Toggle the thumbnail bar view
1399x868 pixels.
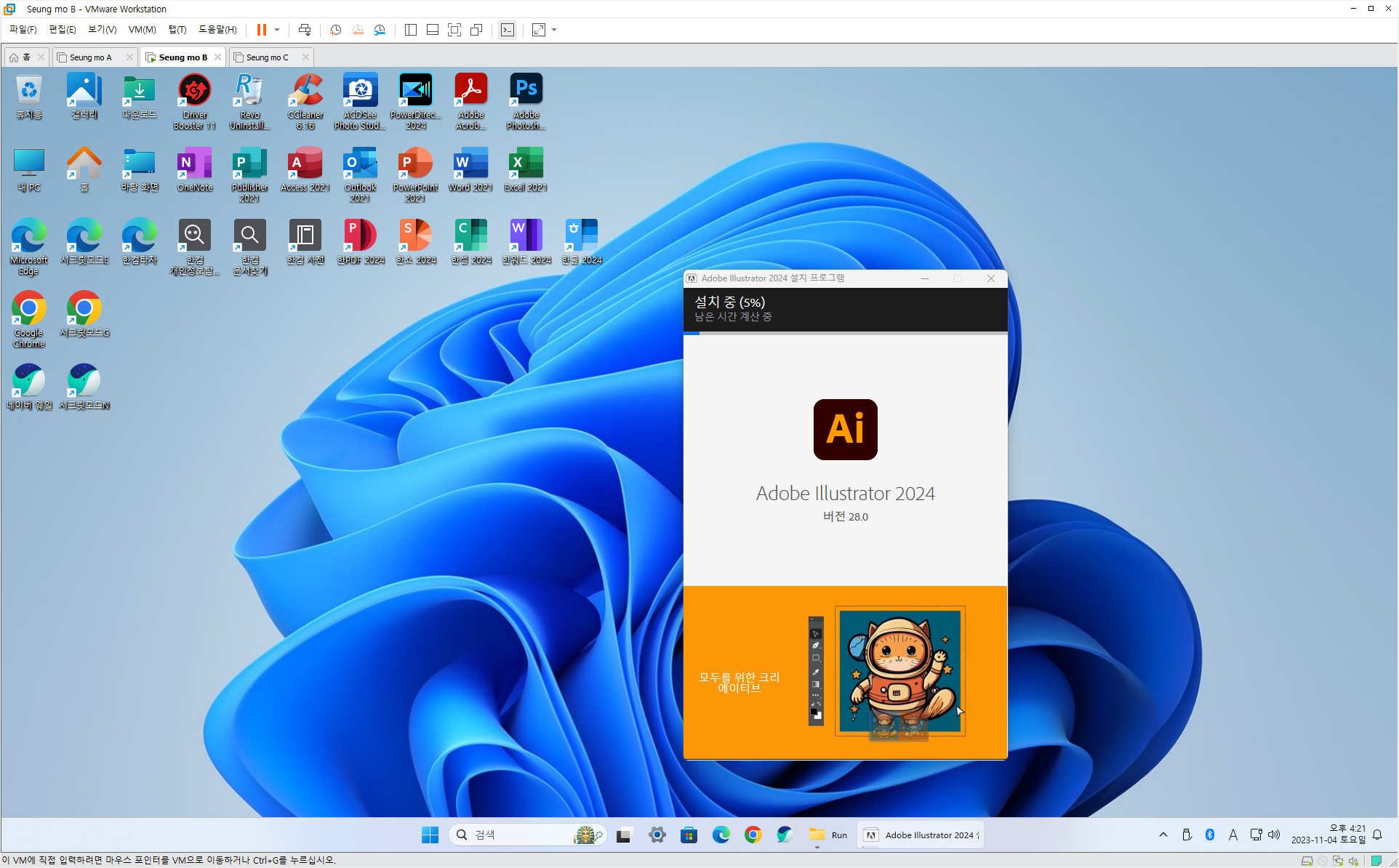tap(433, 30)
